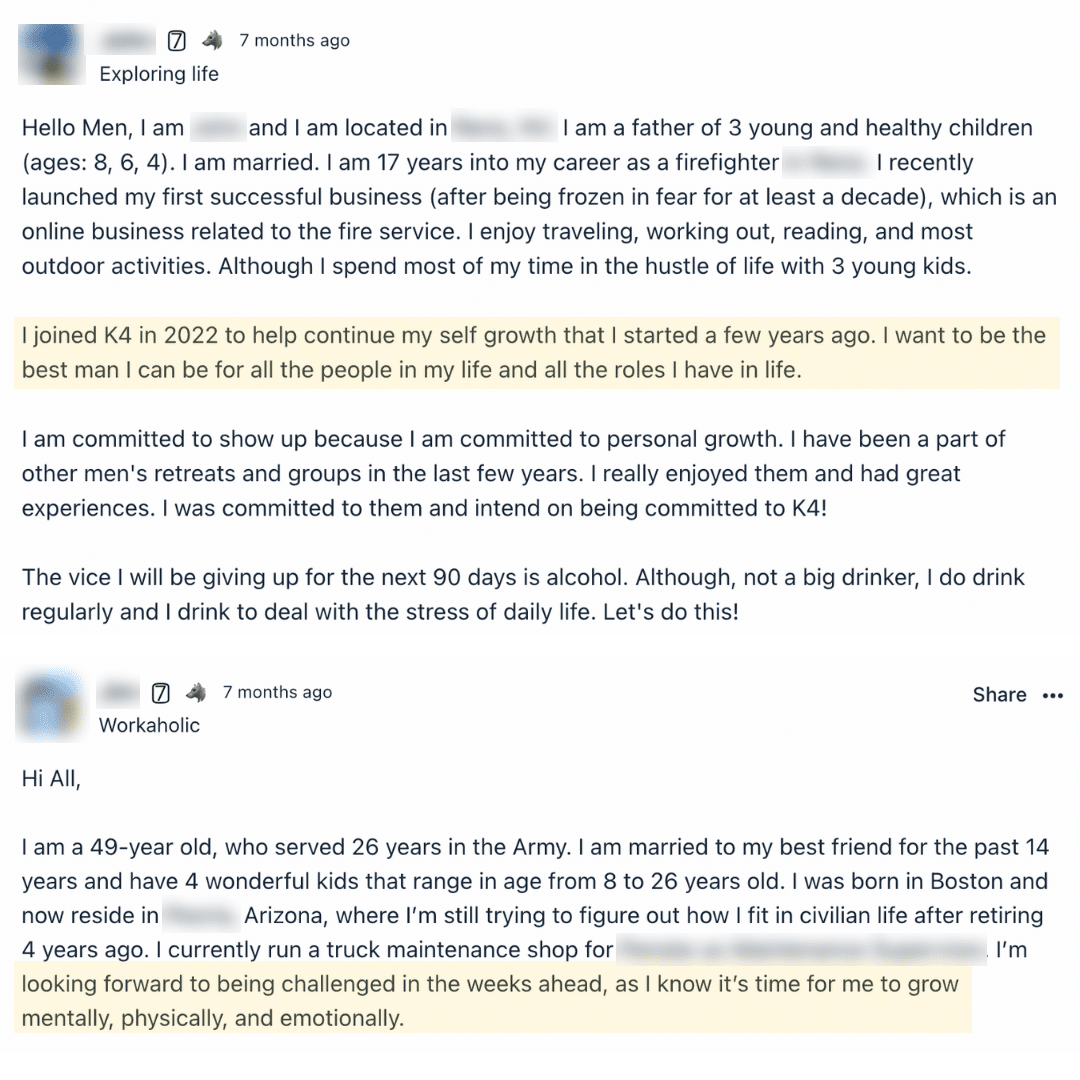1080x1080 pixels.
Task: Click the 'I am committed to show up' paragraph
Action: (x=513, y=473)
